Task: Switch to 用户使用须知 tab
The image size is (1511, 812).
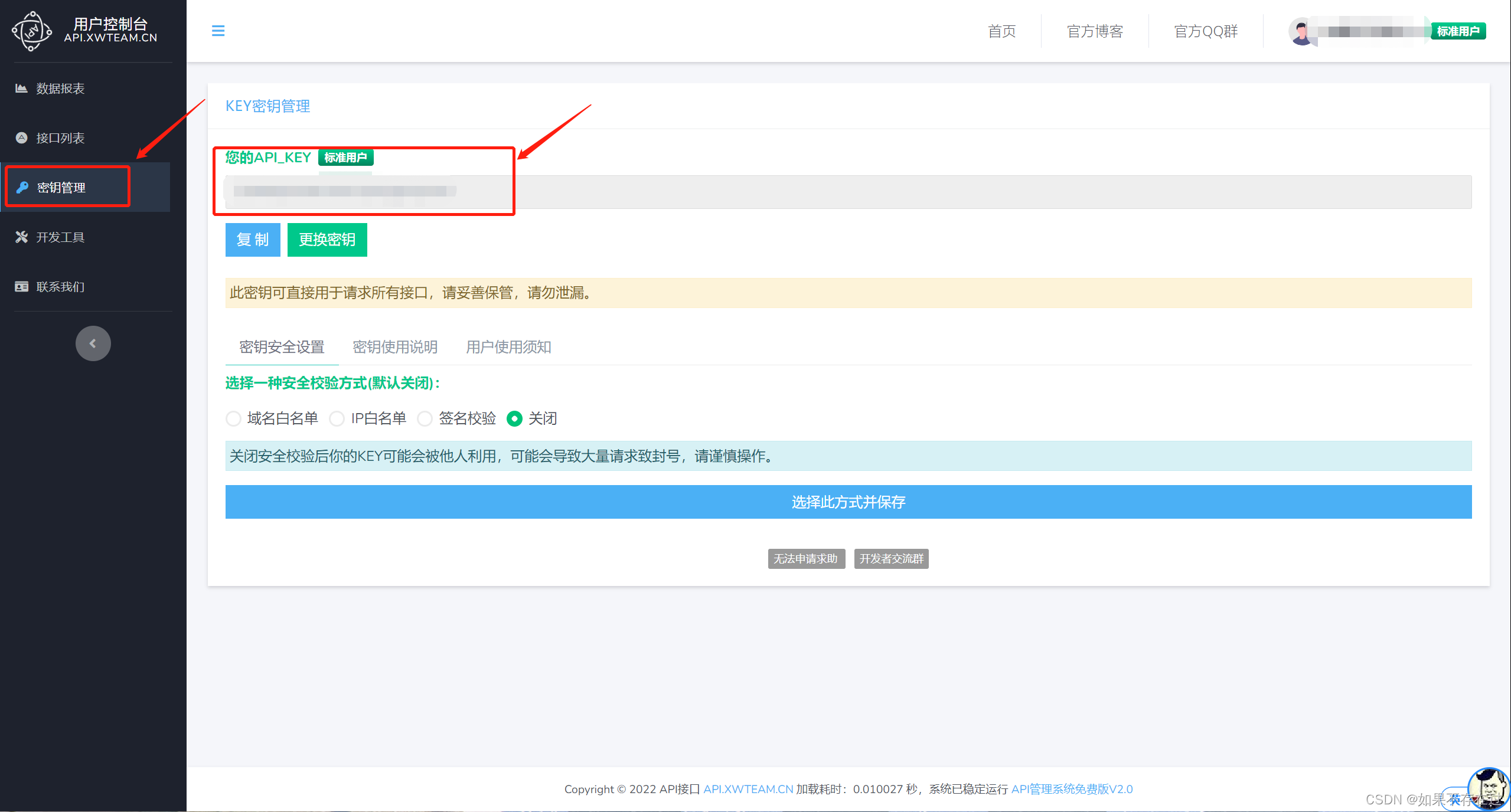Action: 508,347
